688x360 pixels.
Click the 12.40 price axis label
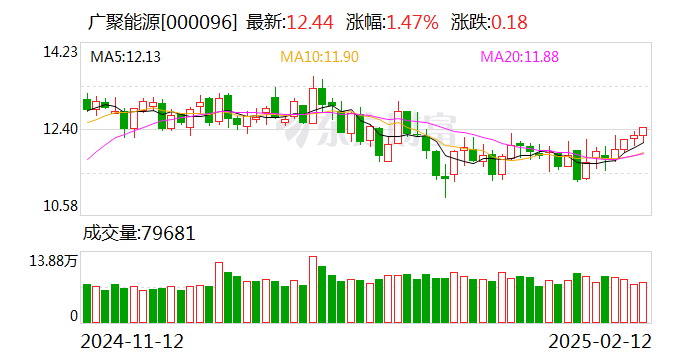pyautogui.click(x=60, y=129)
